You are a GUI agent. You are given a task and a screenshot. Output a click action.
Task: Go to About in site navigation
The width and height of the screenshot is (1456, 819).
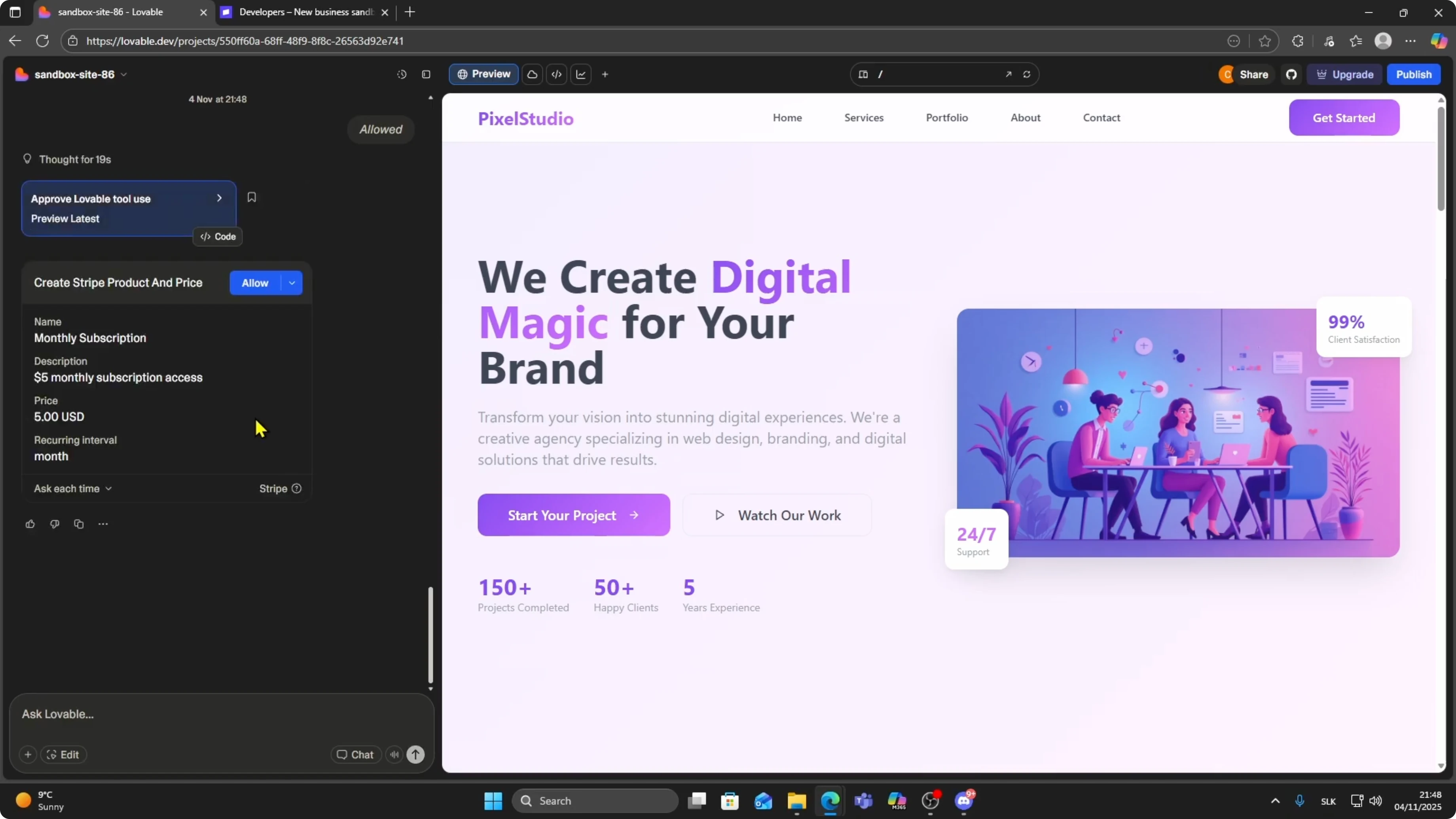(x=1025, y=118)
